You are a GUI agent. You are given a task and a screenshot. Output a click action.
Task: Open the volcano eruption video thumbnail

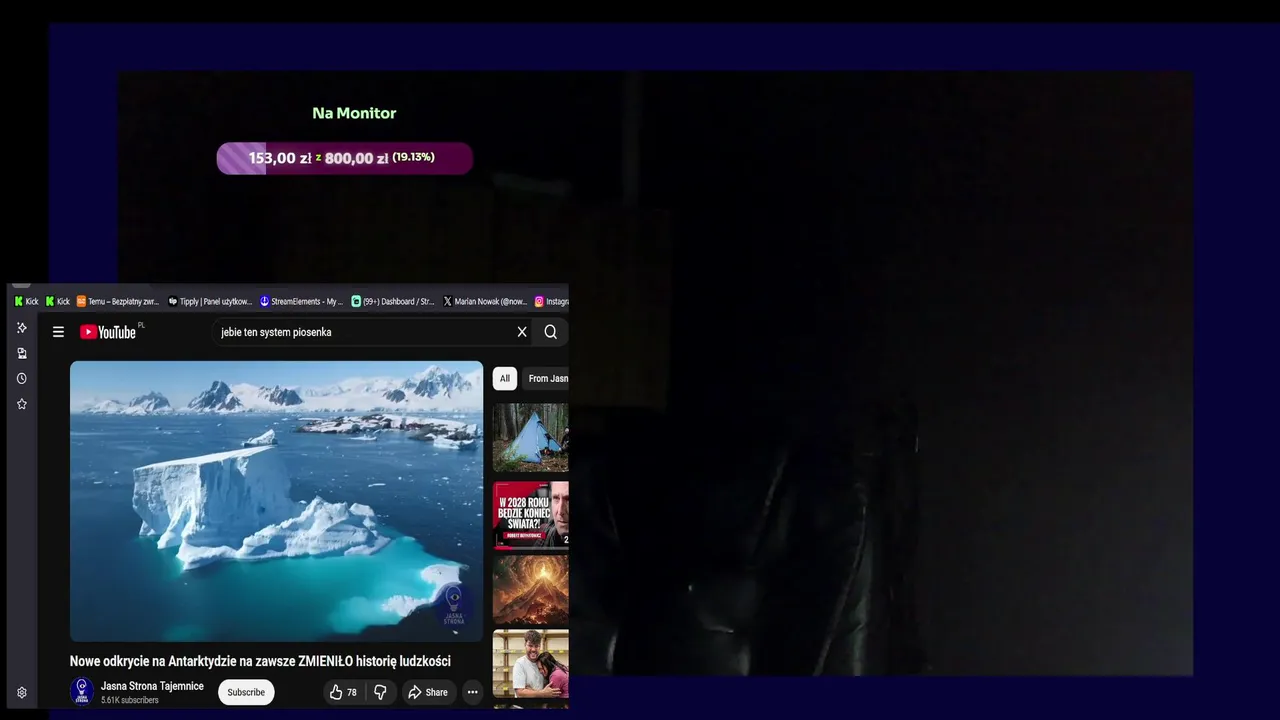[x=531, y=590]
